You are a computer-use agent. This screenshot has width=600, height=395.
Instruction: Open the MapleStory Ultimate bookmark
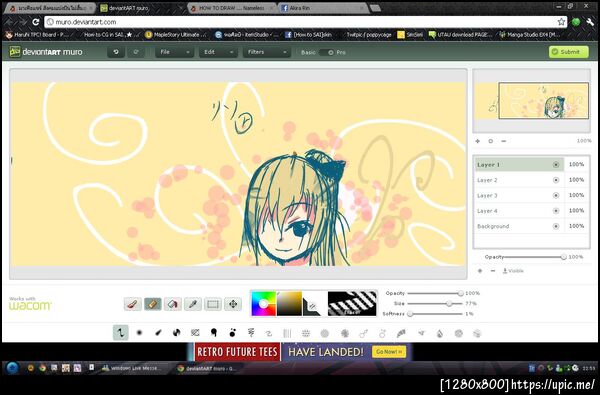tap(176, 35)
